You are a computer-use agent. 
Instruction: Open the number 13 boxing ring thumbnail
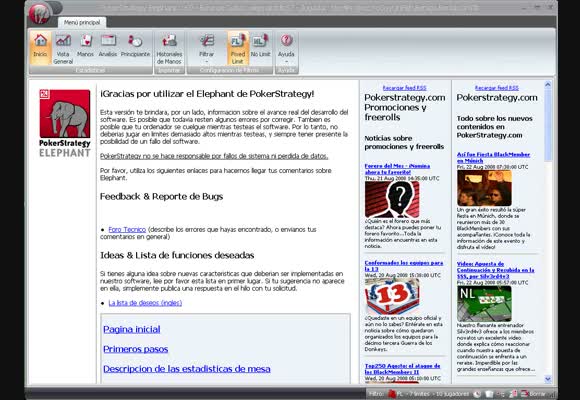click(392, 296)
